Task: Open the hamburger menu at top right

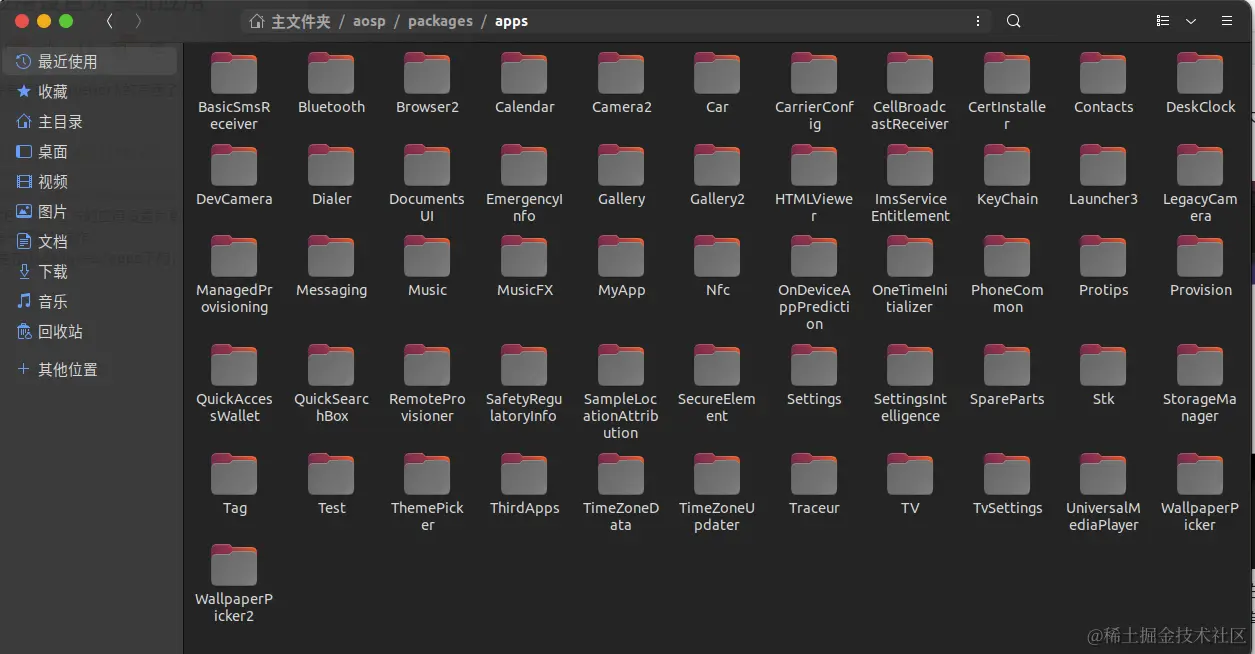Action: click(1227, 20)
